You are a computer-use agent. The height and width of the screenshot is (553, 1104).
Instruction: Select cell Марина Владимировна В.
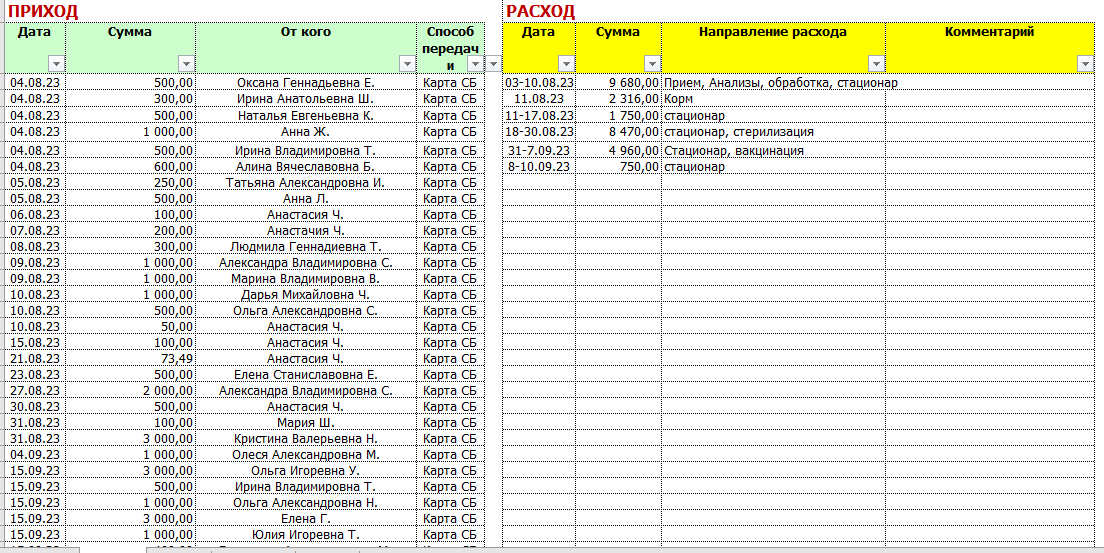pos(306,278)
